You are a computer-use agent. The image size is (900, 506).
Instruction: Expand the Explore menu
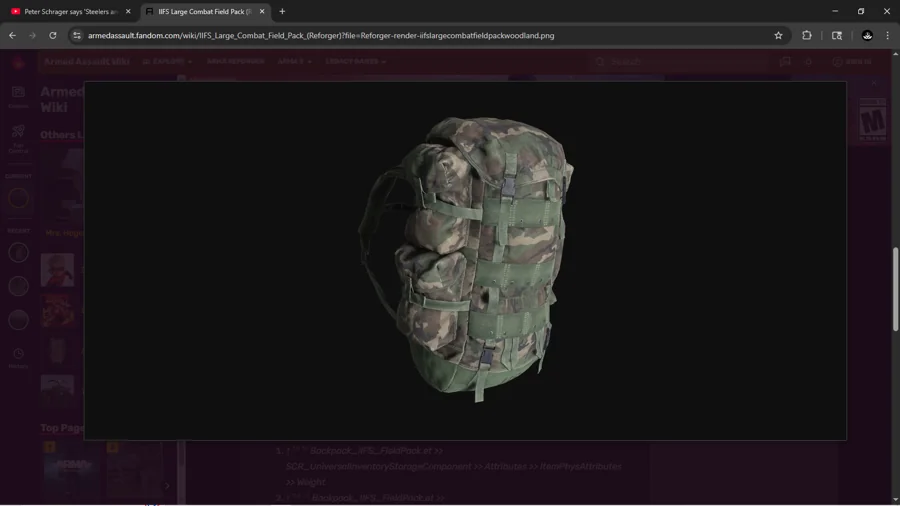tap(167, 61)
